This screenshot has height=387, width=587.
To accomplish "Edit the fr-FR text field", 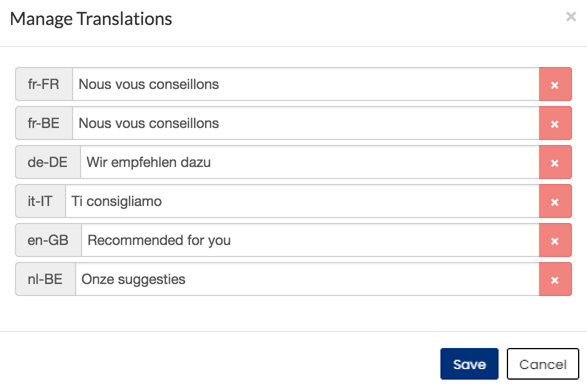I will coord(306,84).
